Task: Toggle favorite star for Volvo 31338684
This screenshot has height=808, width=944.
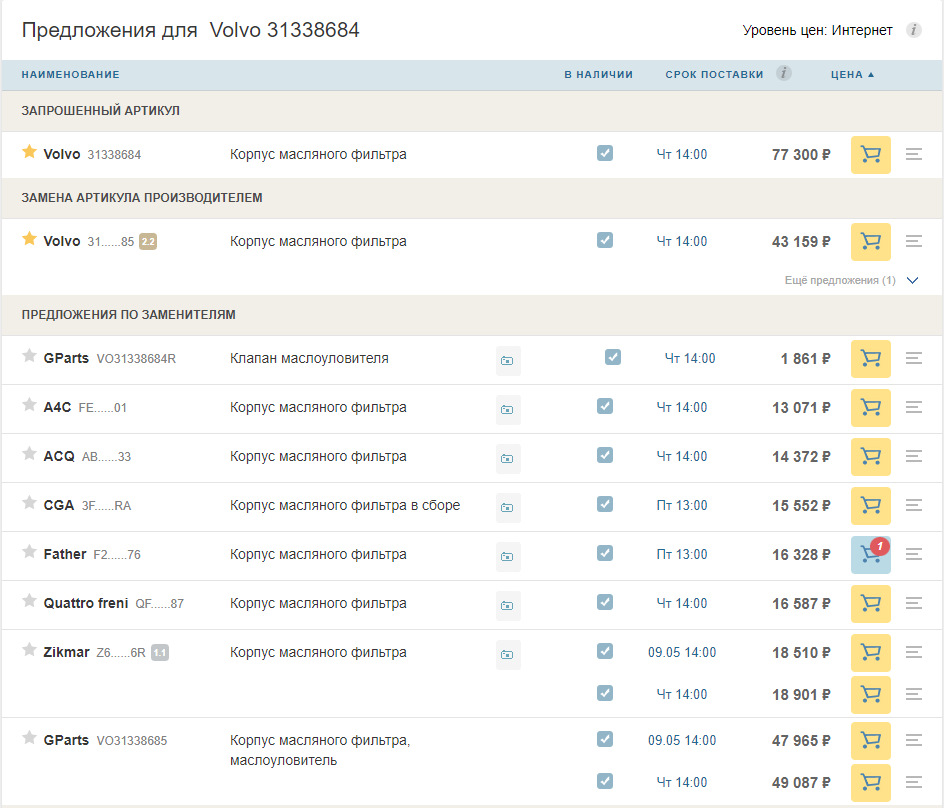Action: 29,152
